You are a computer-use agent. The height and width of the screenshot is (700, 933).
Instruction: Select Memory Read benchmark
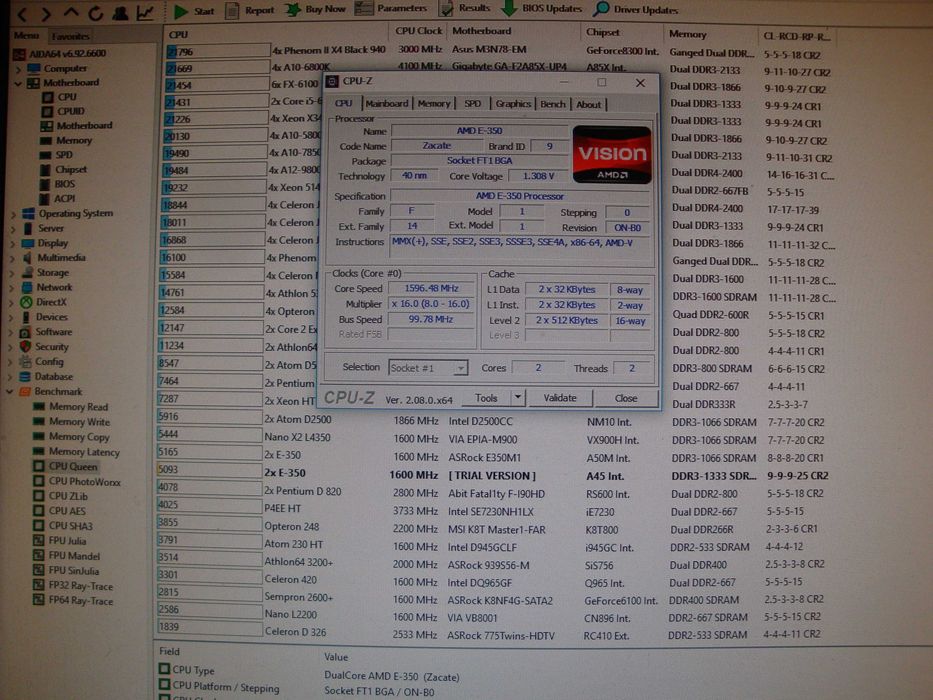[70, 407]
